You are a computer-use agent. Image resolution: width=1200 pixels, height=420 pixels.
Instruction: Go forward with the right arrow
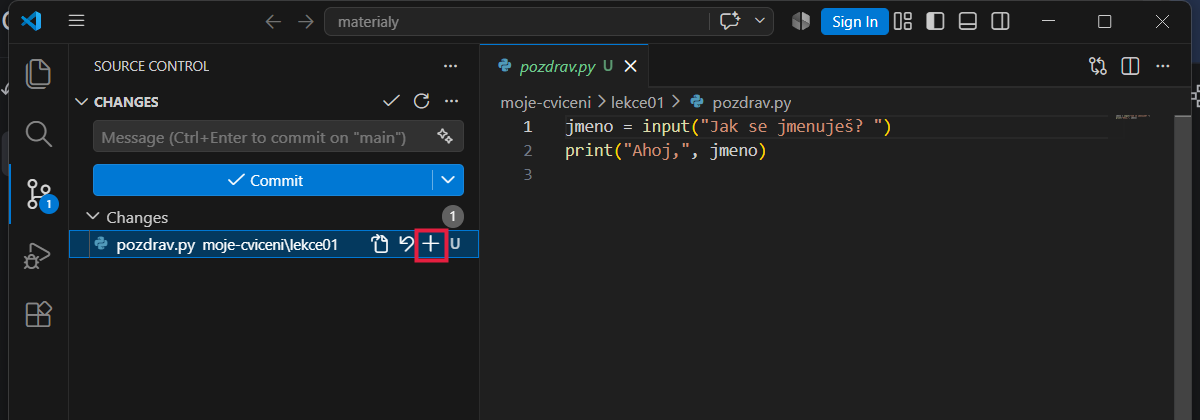(x=306, y=21)
